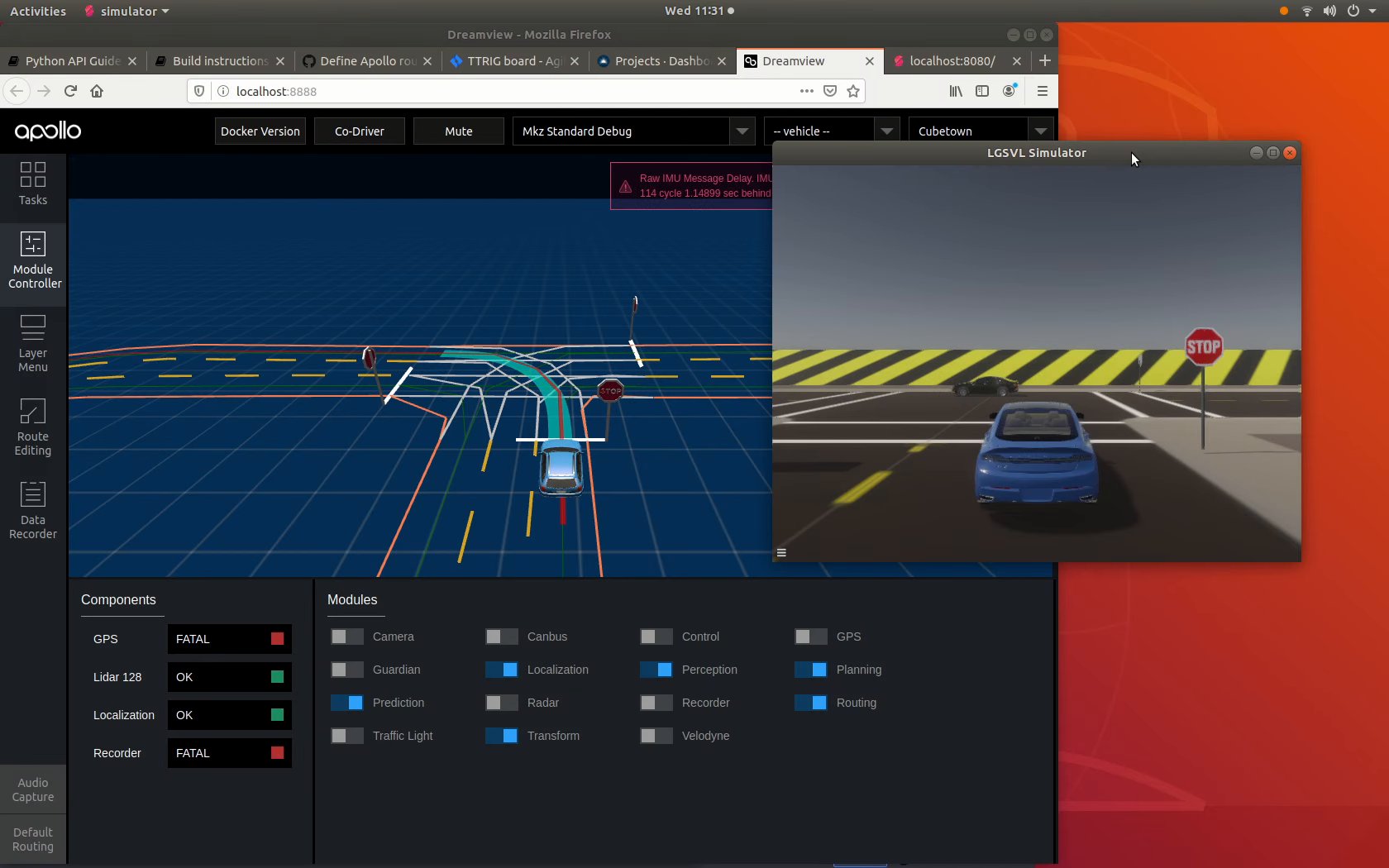The width and height of the screenshot is (1389, 868).
Task: Bookmark this page with the star icon
Action: [853, 91]
